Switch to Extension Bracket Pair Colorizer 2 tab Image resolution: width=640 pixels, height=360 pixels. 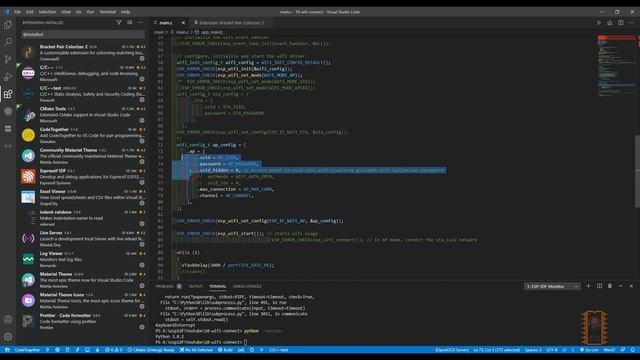[x=231, y=23]
